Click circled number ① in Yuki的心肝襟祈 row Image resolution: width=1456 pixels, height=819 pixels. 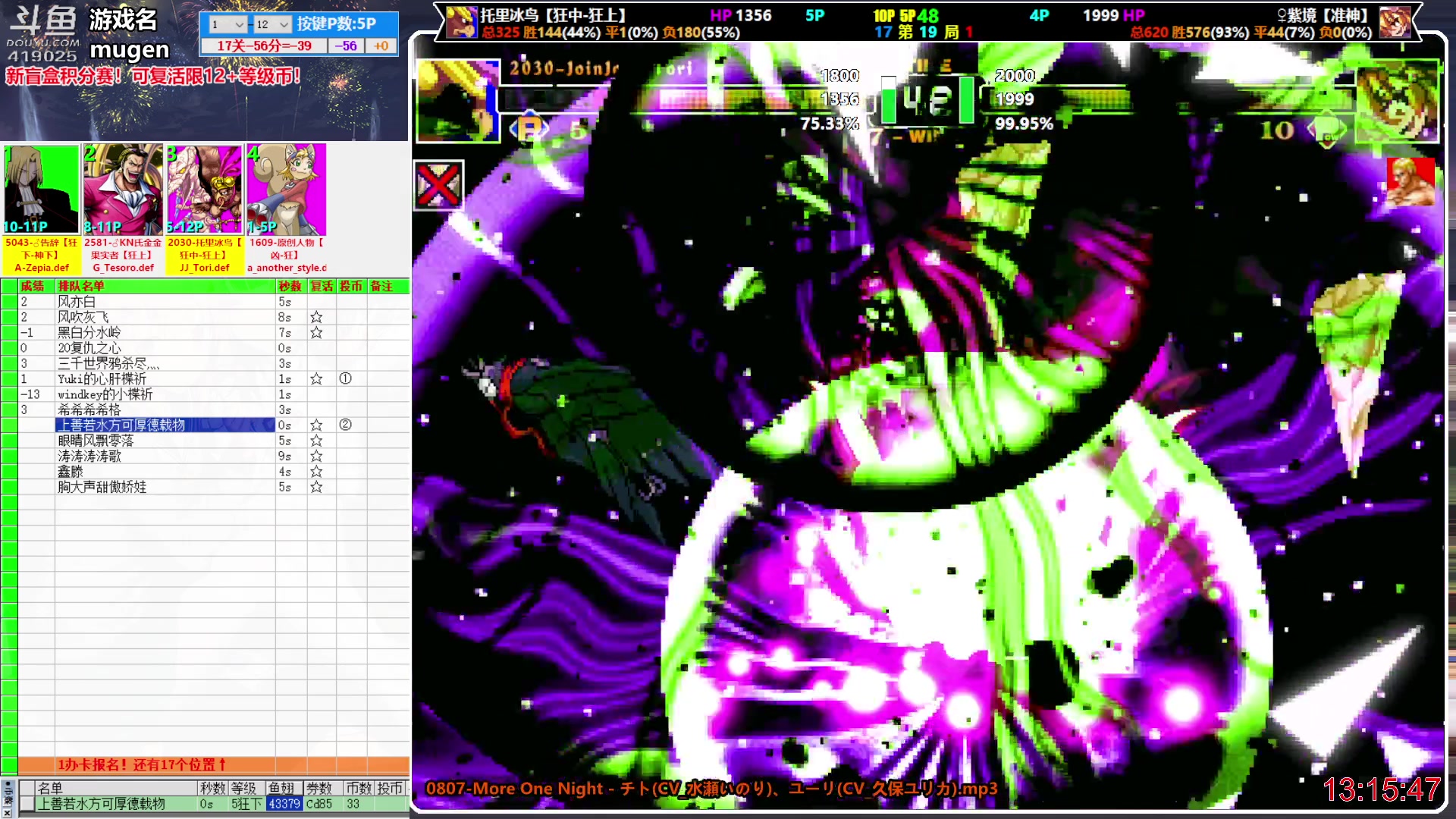(345, 378)
